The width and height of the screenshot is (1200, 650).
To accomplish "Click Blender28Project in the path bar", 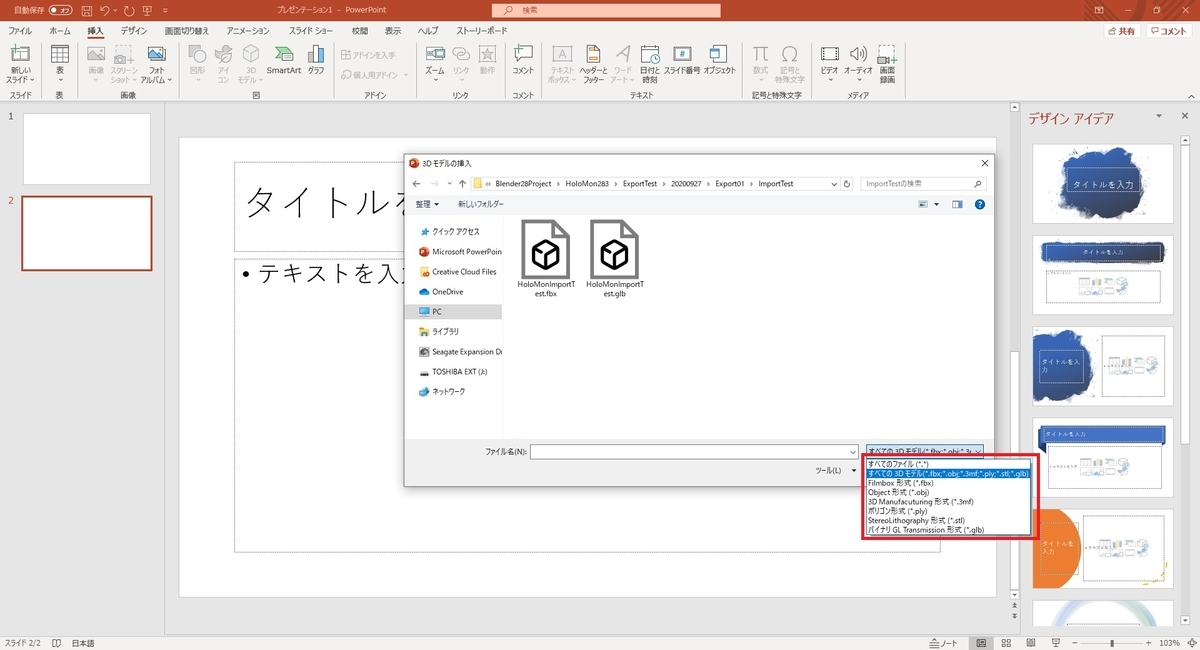I will click(525, 184).
